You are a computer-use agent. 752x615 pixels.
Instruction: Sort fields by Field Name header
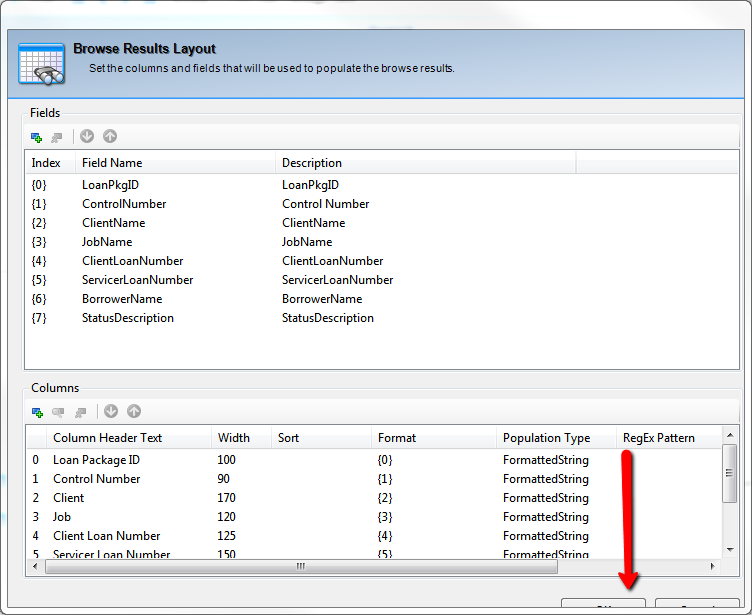coord(112,163)
